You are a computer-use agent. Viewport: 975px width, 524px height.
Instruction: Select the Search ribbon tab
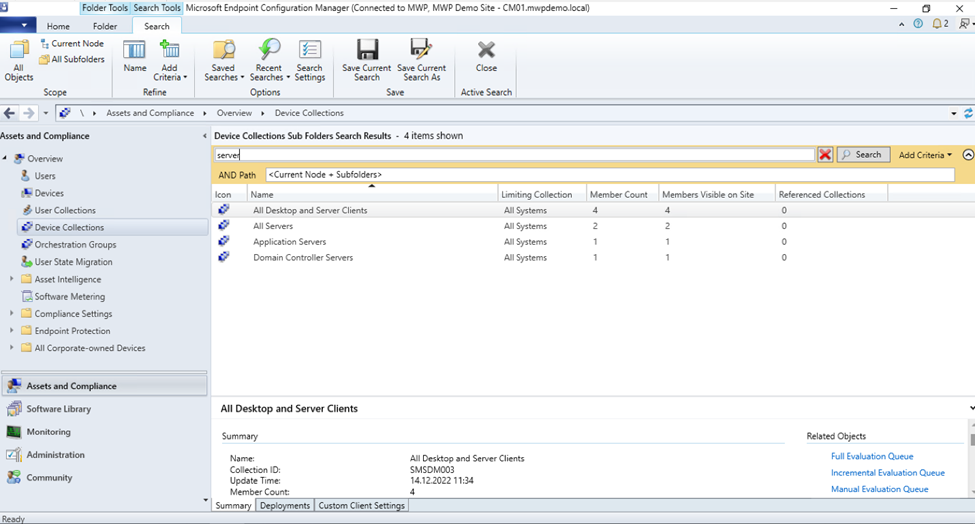(x=157, y=26)
